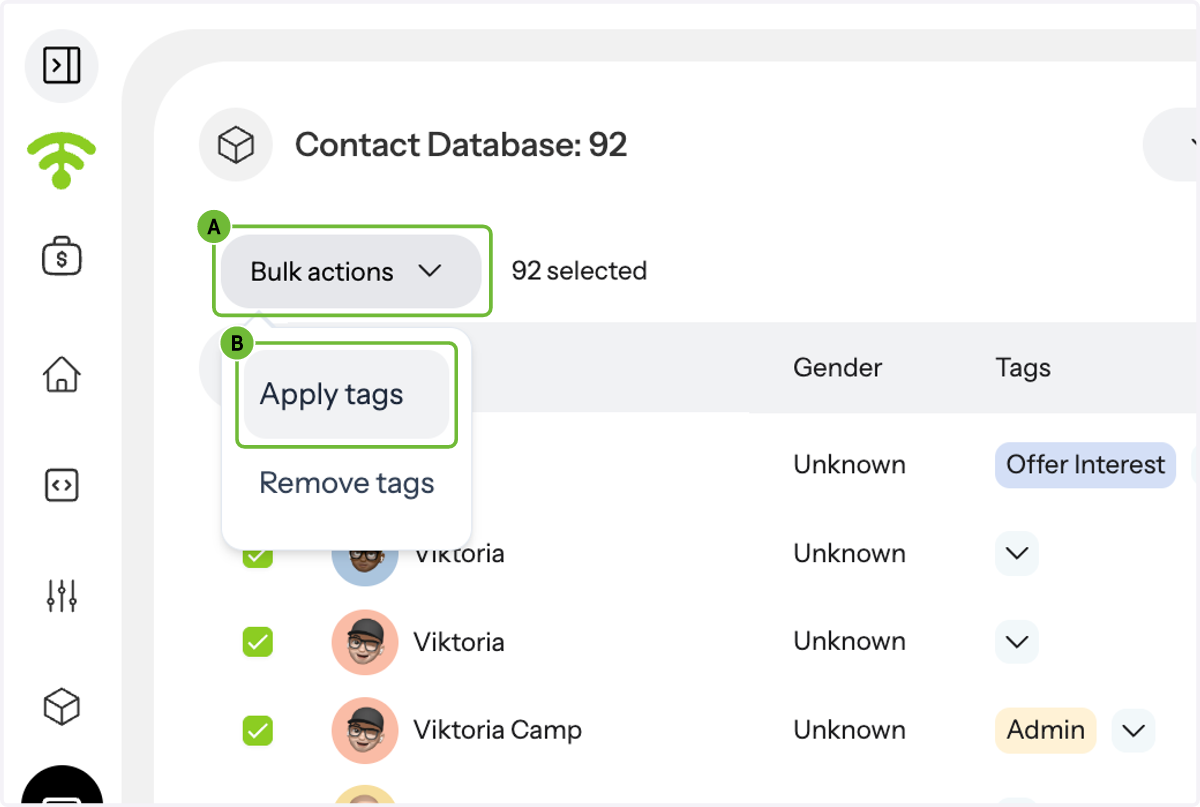Image resolution: width=1200 pixels, height=807 pixels.
Task: Click Unknown gender in Viktoria Camp row
Action: click(850, 730)
